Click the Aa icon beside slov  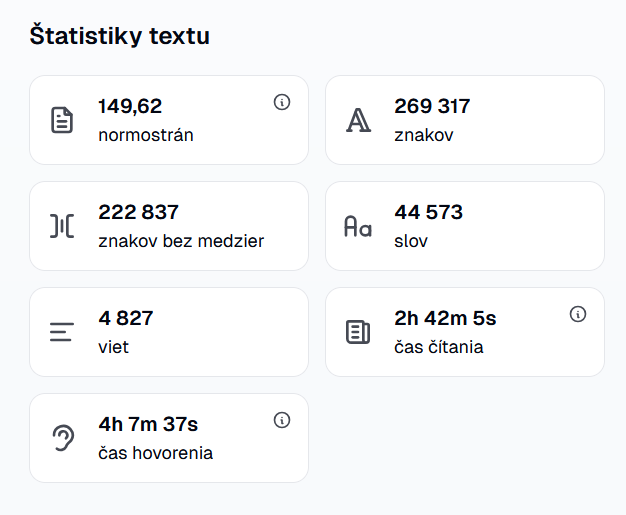tap(358, 226)
